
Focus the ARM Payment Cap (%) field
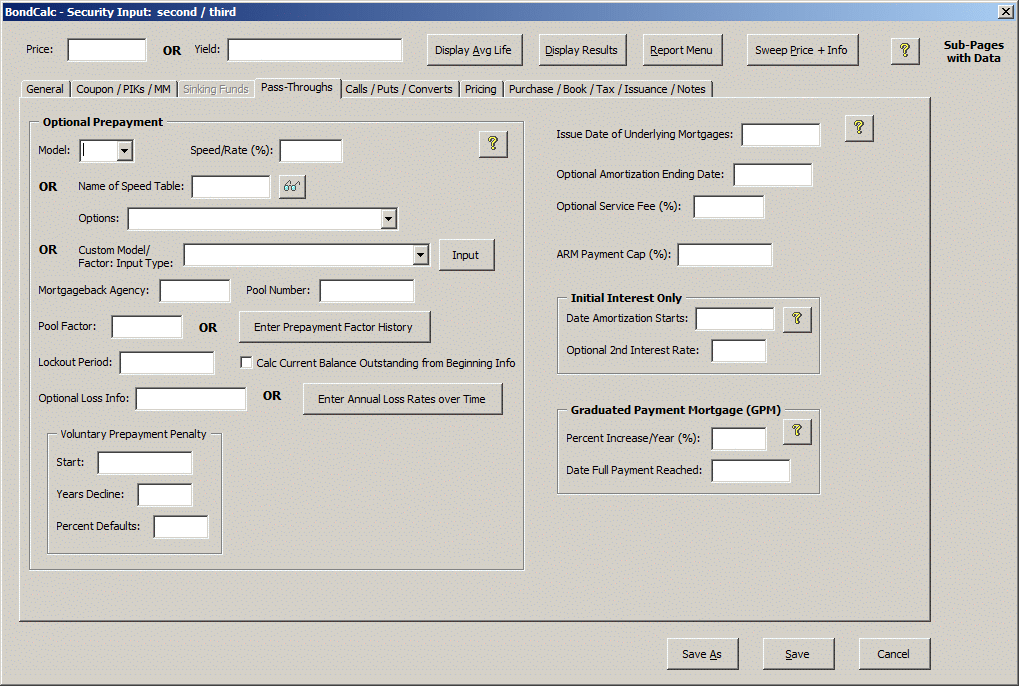tap(724, 255)
